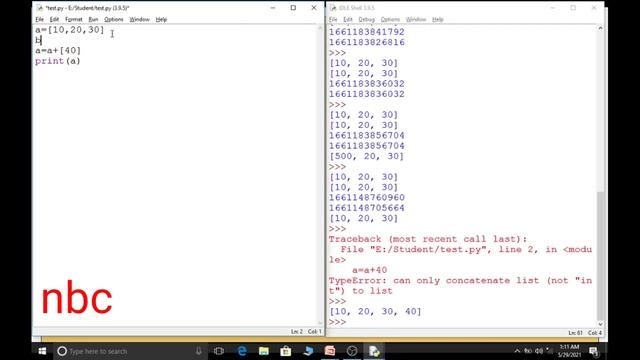Click the 'Traceback (most recent call last):' line
The image size is (640, 360).
click(x=428, y=239)
